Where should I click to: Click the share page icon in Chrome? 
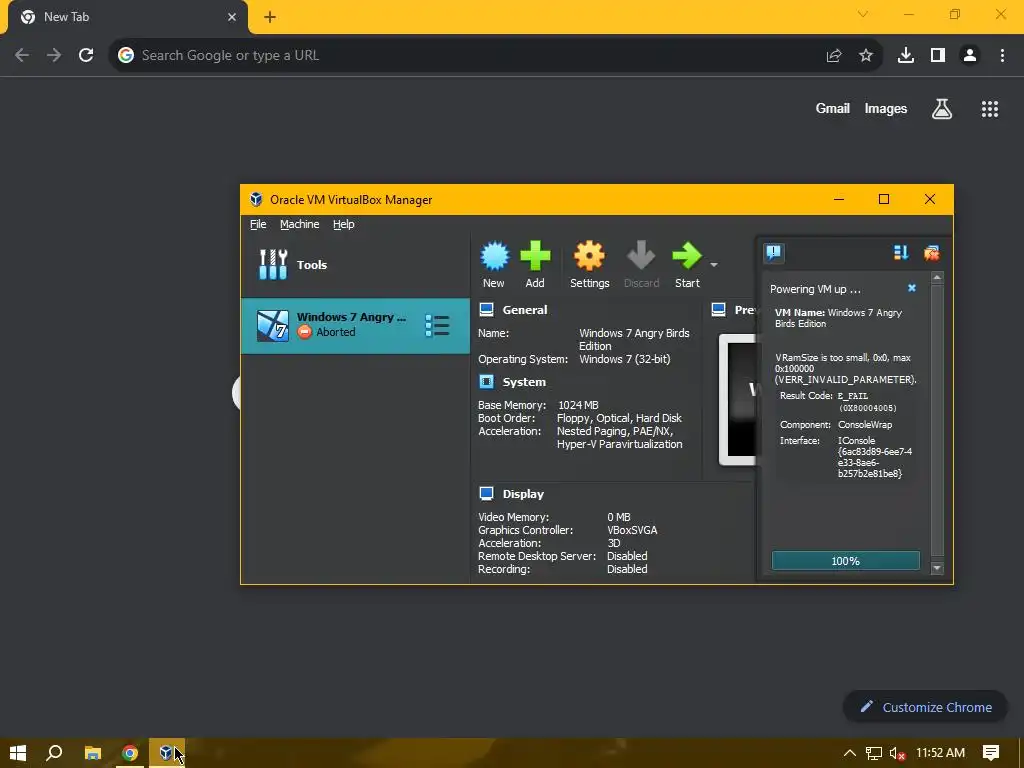(834, 56)
